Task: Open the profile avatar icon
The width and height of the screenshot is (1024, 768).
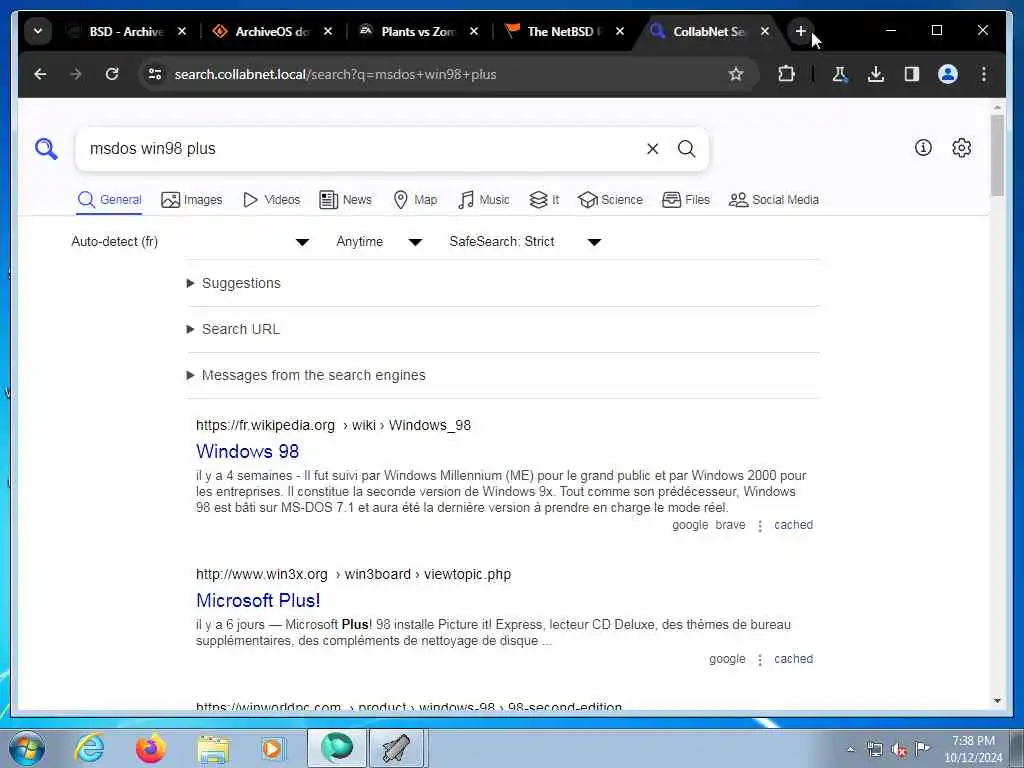Action: click(948, 74)
